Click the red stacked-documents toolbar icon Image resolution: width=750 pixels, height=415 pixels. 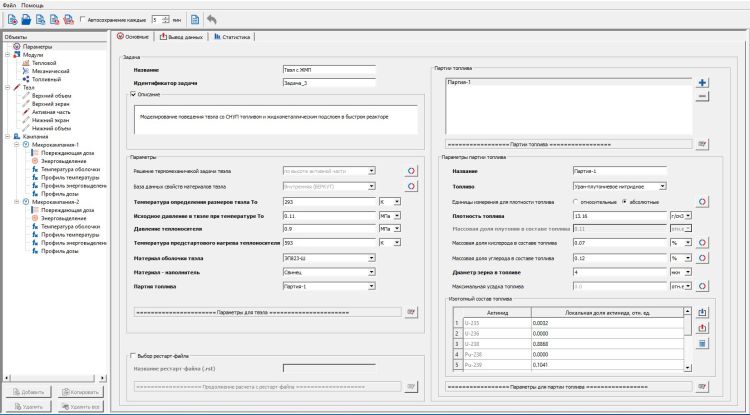68,20
